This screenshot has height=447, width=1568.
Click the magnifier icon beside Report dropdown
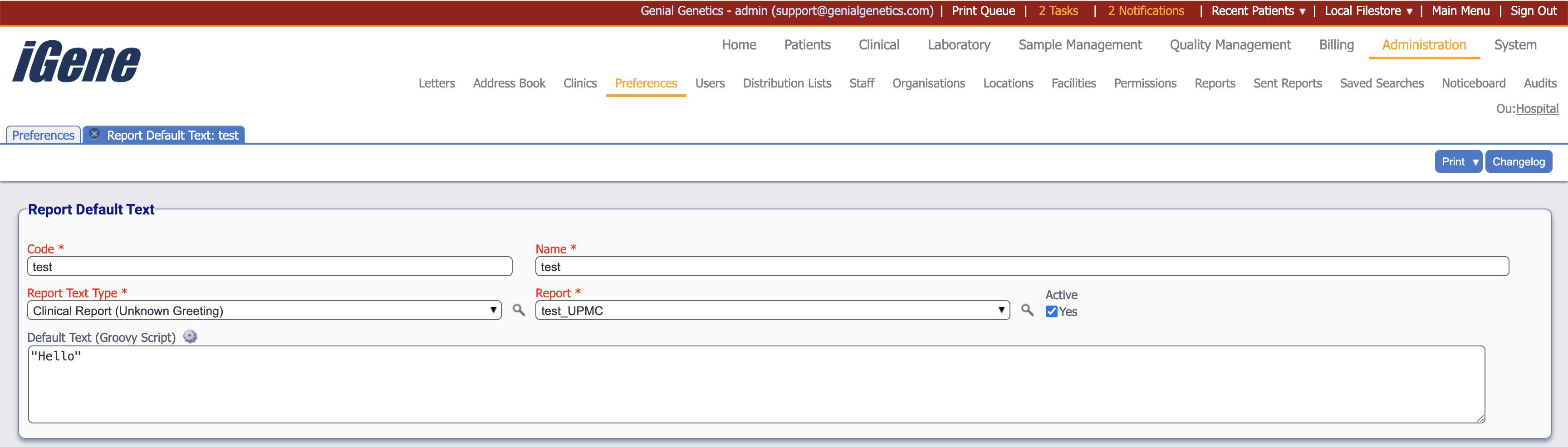(1027, 310)
